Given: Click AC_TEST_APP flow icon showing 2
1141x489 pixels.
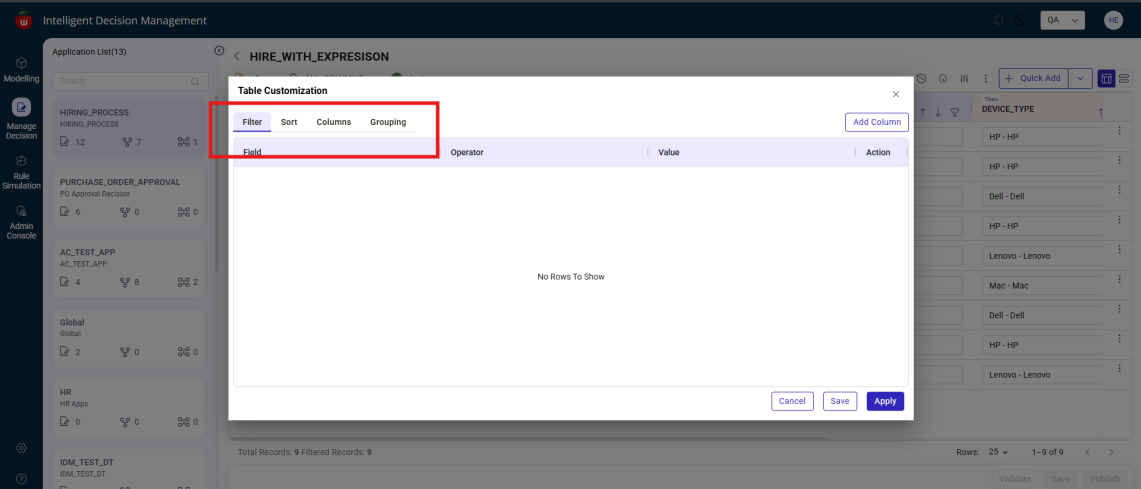Looking at the screenshot, I should pos(183,282).
